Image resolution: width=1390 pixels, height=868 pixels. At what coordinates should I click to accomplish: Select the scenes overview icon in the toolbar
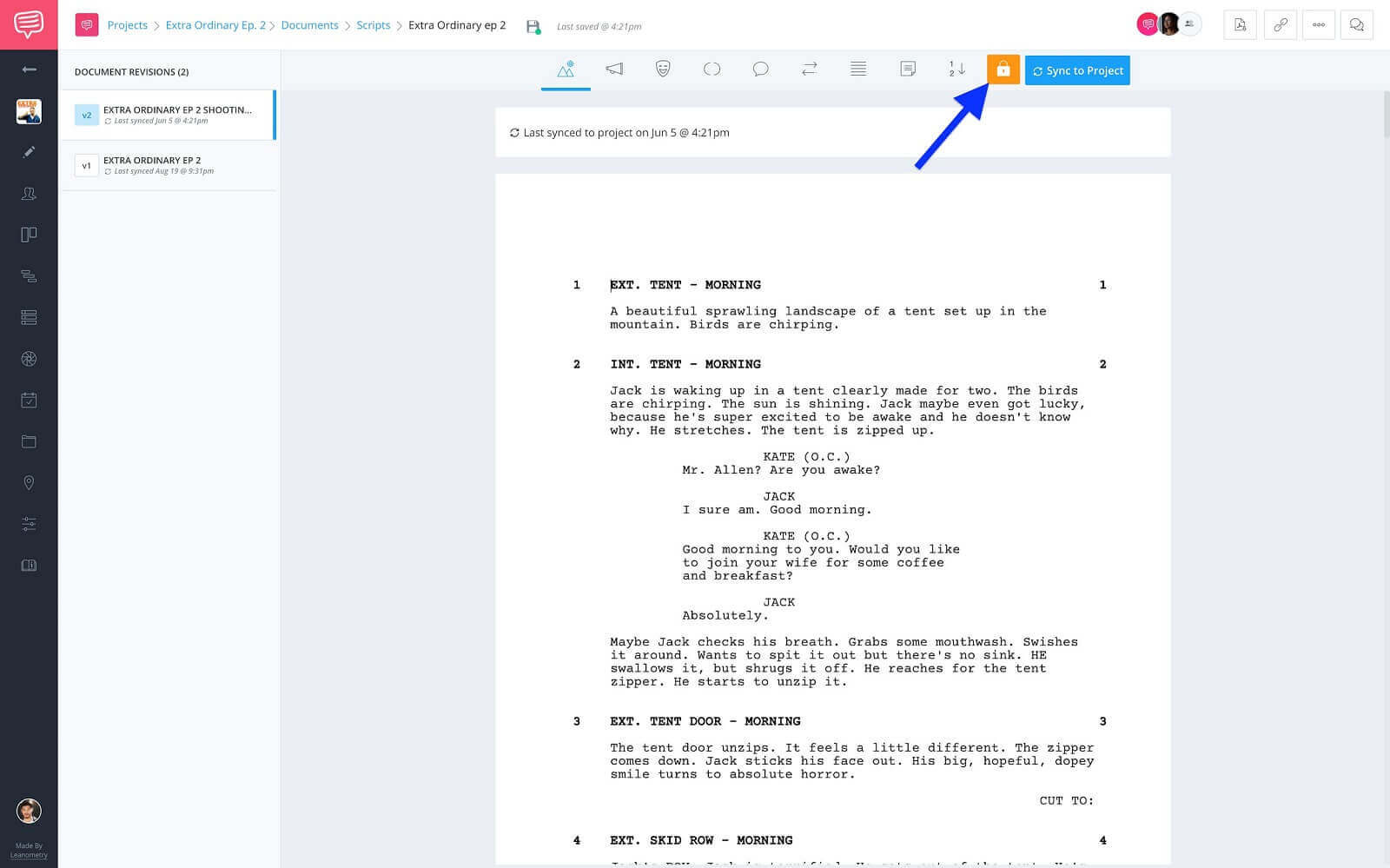pos(566,69)
